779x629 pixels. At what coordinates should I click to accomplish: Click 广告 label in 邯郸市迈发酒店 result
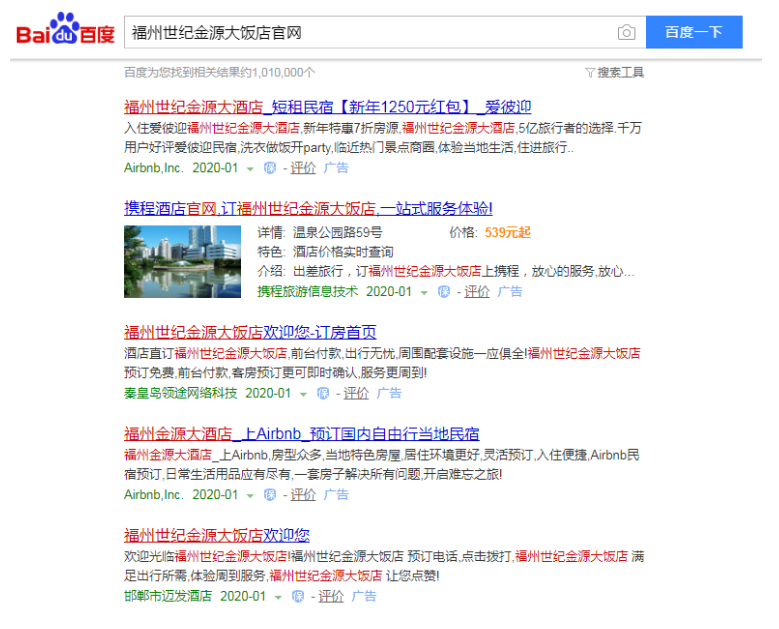pyautogui.click(x=364, y=596)
